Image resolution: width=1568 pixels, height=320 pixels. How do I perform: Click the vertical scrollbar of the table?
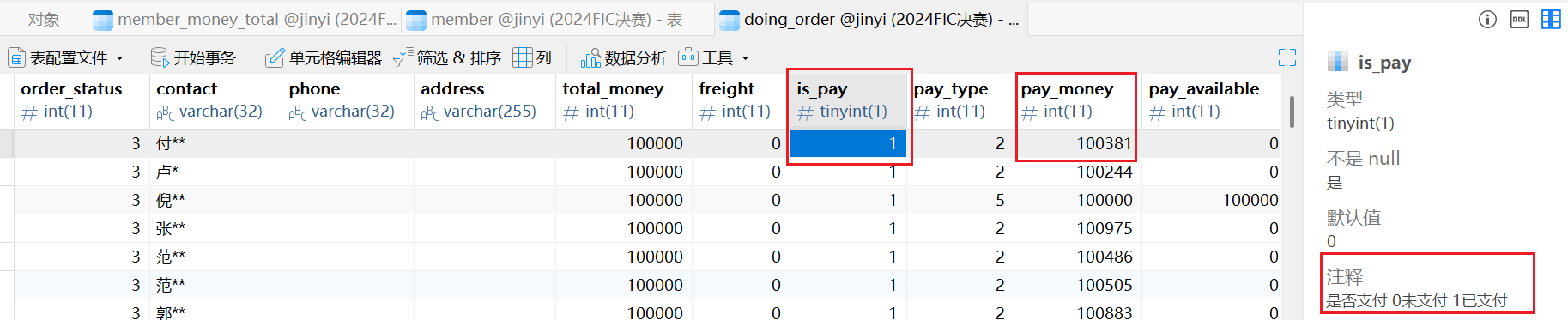pos(1292,112)
